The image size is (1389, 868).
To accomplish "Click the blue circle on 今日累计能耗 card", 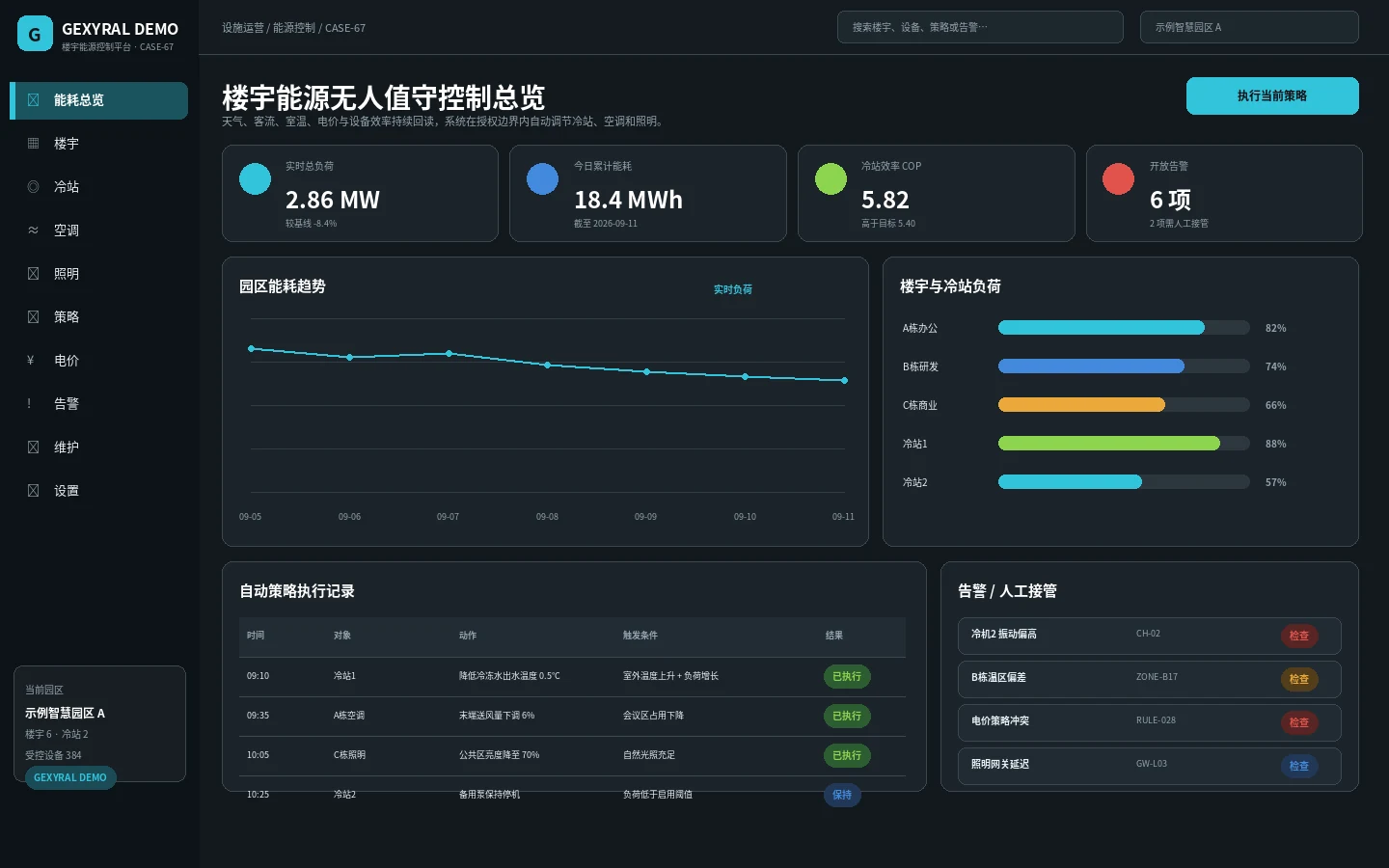I will tap(542, 178).
